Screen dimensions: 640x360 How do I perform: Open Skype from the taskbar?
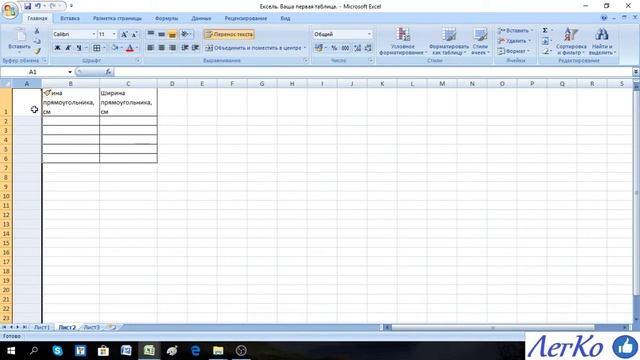pos(58,351)
